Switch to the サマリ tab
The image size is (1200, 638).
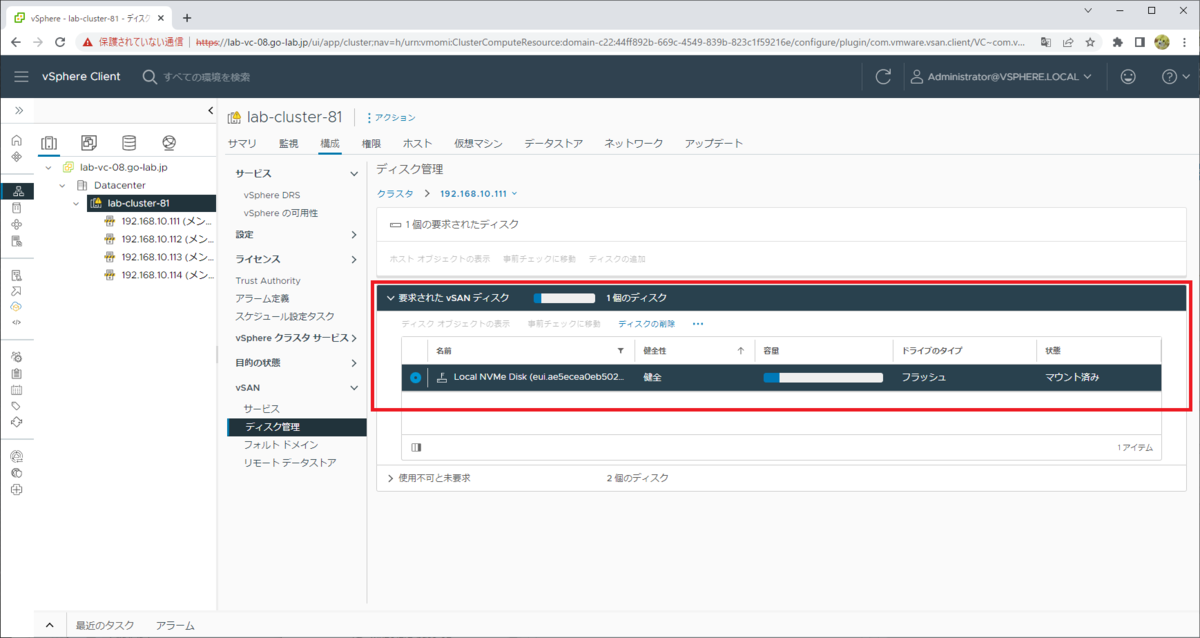click(x=242, y=144)
